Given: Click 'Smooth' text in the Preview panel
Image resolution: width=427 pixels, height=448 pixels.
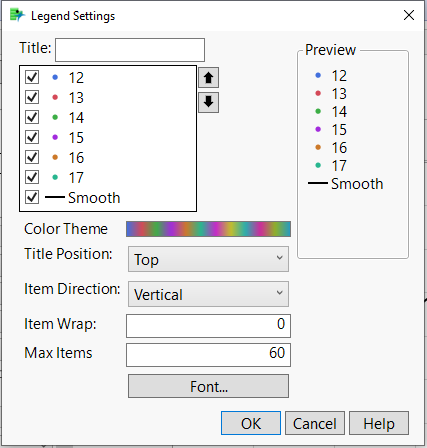Looking at the screenshot, I should [x=357, y=184].
